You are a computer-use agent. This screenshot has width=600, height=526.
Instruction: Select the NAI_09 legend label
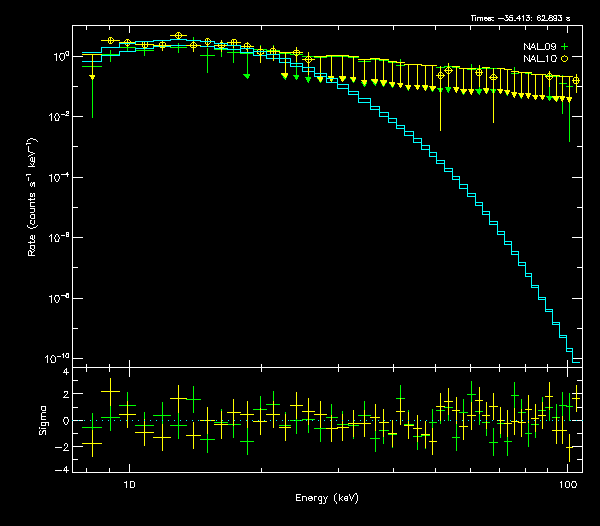(x=538, y=47)
